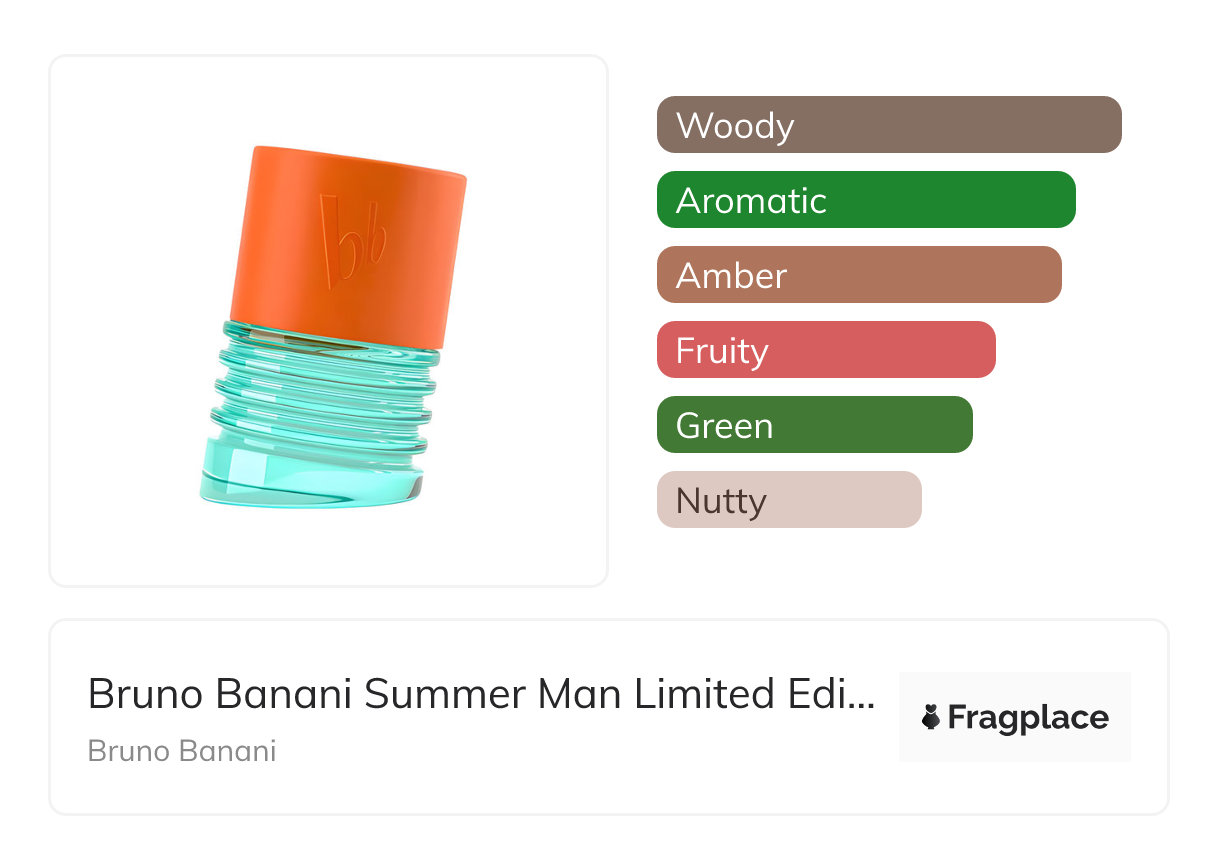The image size is (1218, 864).
Task: Select the Aromatic accord bar
Action: 865,200
